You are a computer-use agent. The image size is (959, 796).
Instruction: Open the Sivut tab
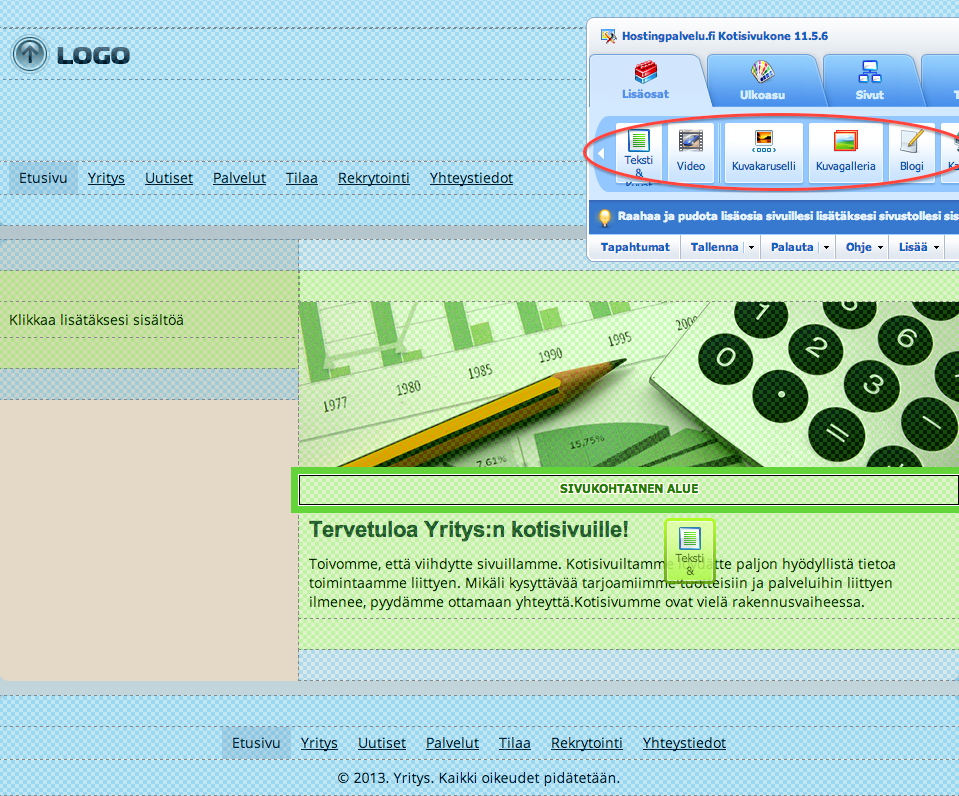(868, 80)
